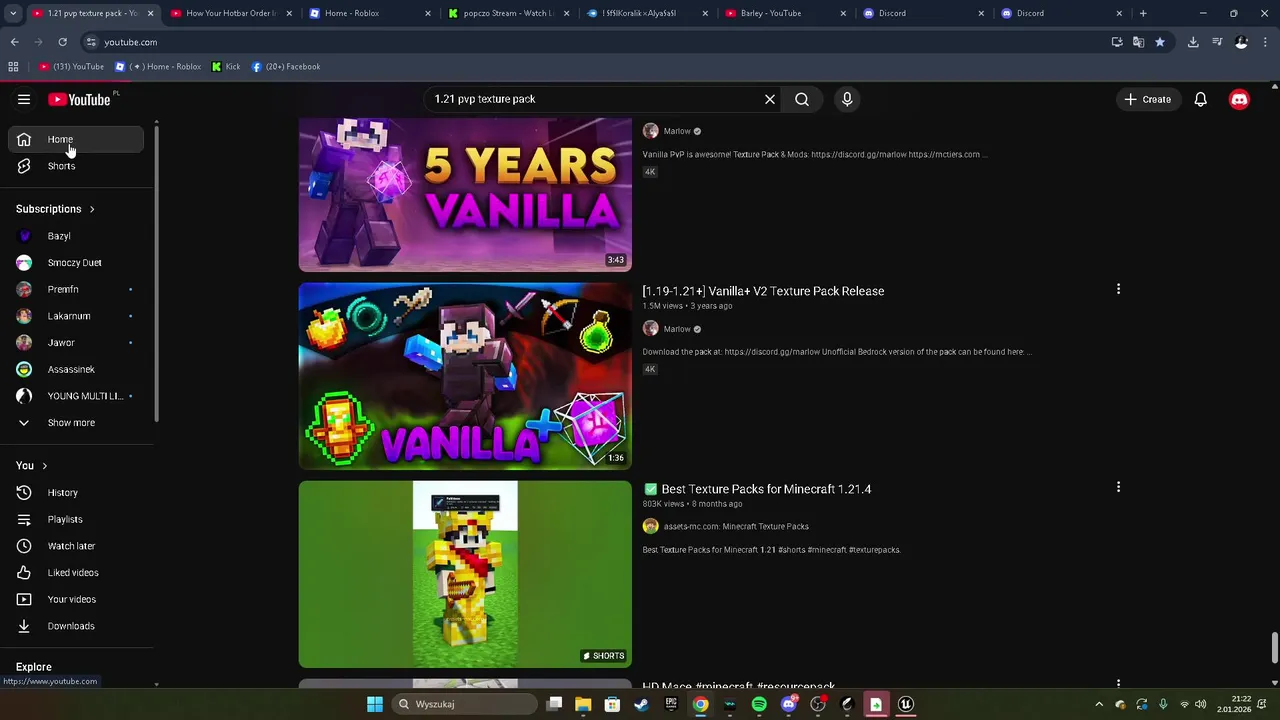
Task: Open the Lakarnum subscription channel
Action: pos(76,316)
